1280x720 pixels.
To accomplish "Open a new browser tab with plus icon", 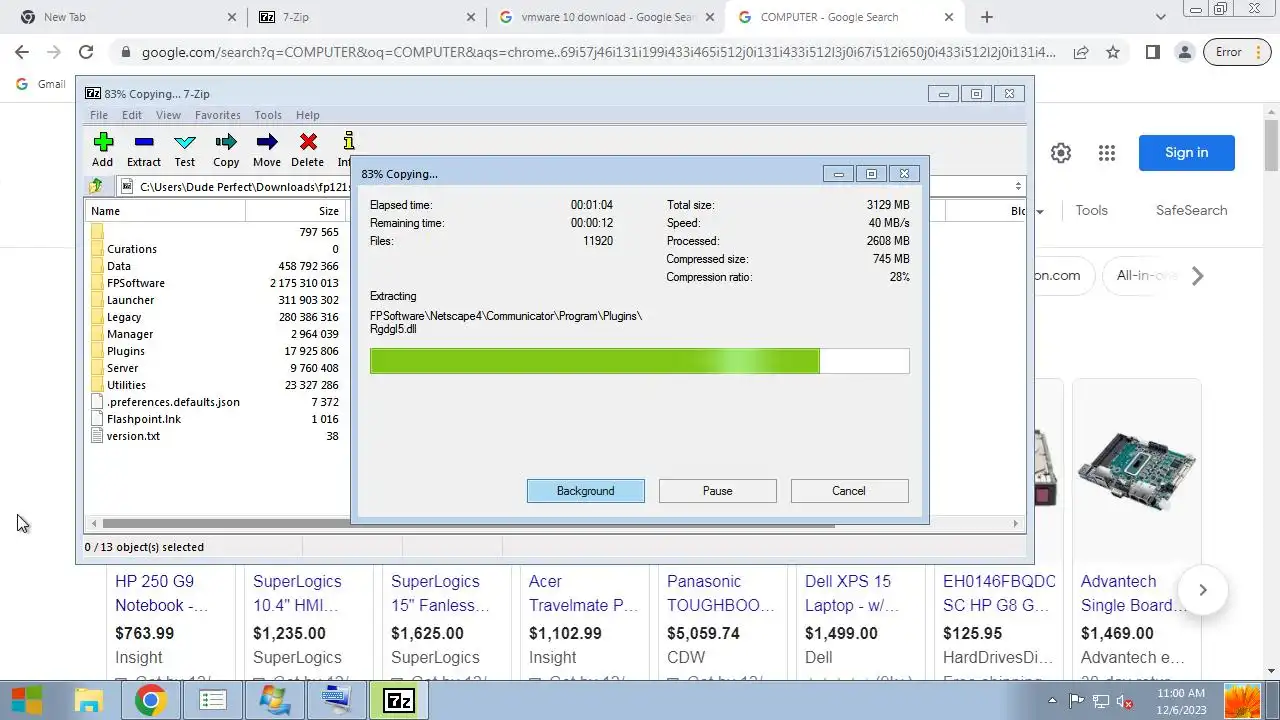I will (x=987, y=17).
